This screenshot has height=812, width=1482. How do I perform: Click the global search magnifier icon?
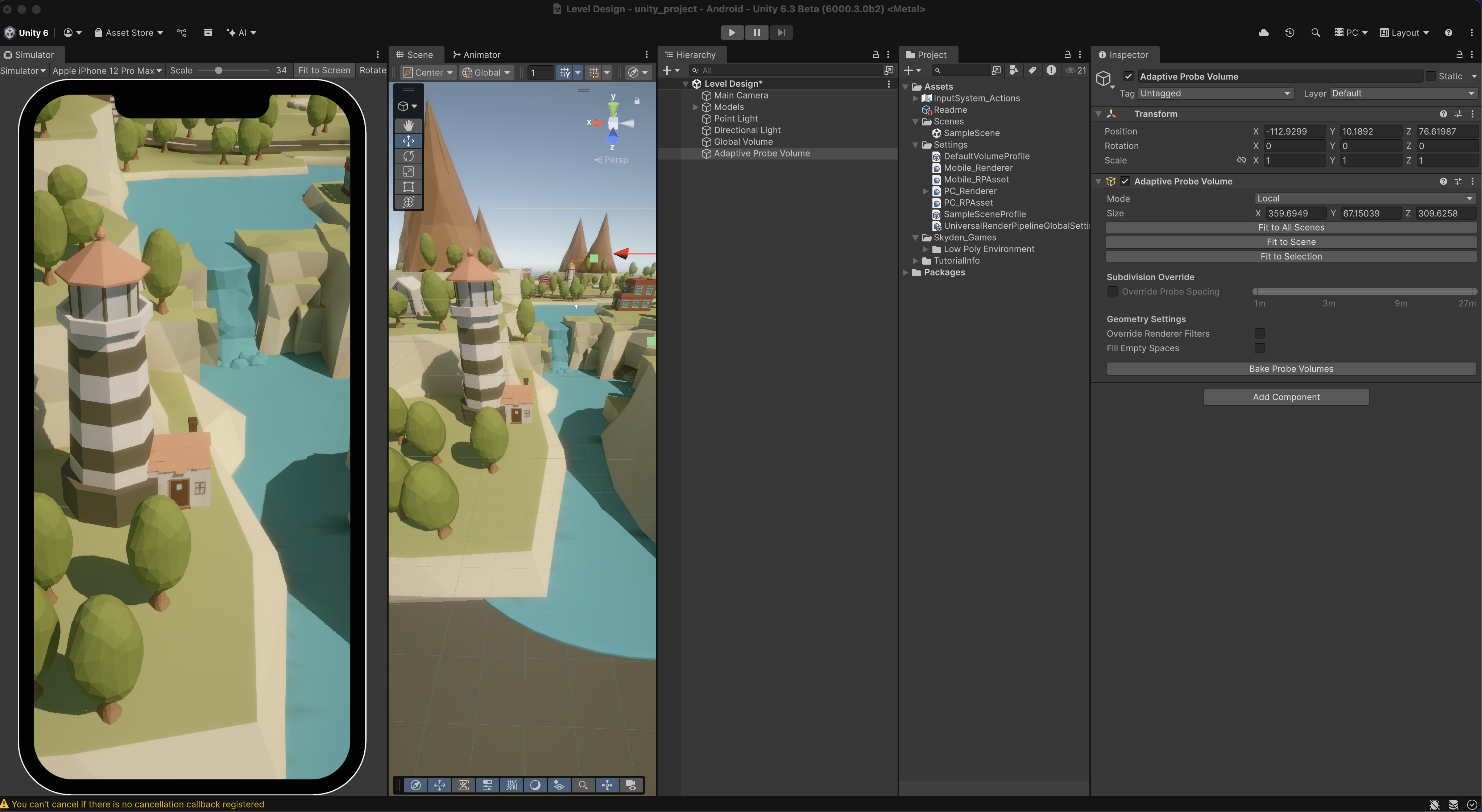[1315, 33]
